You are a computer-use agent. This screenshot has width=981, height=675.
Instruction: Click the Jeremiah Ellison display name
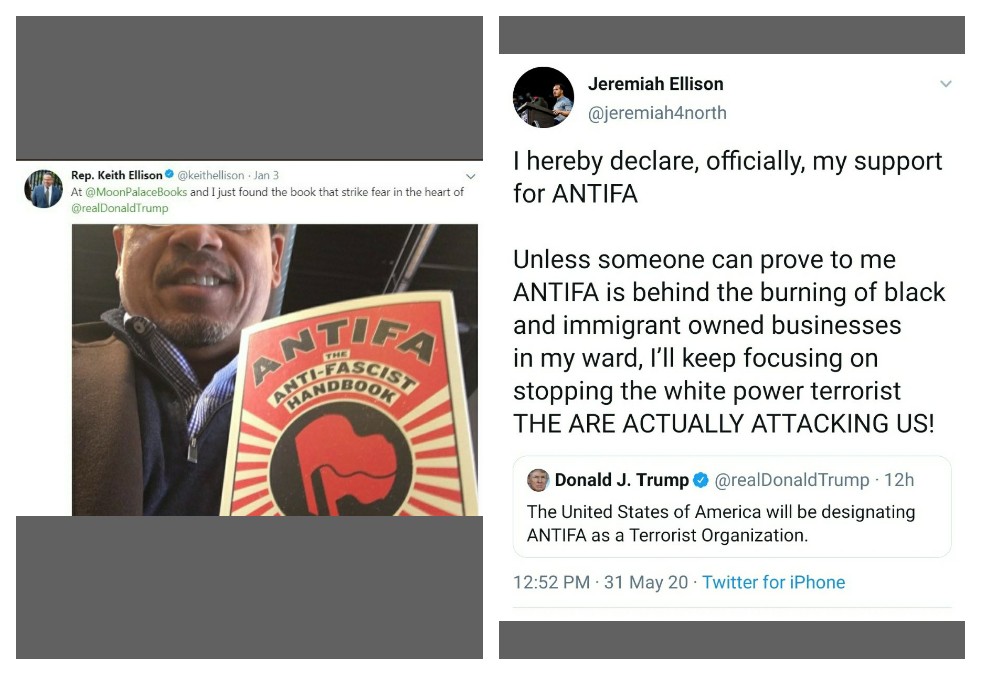[x=655, y=84]
